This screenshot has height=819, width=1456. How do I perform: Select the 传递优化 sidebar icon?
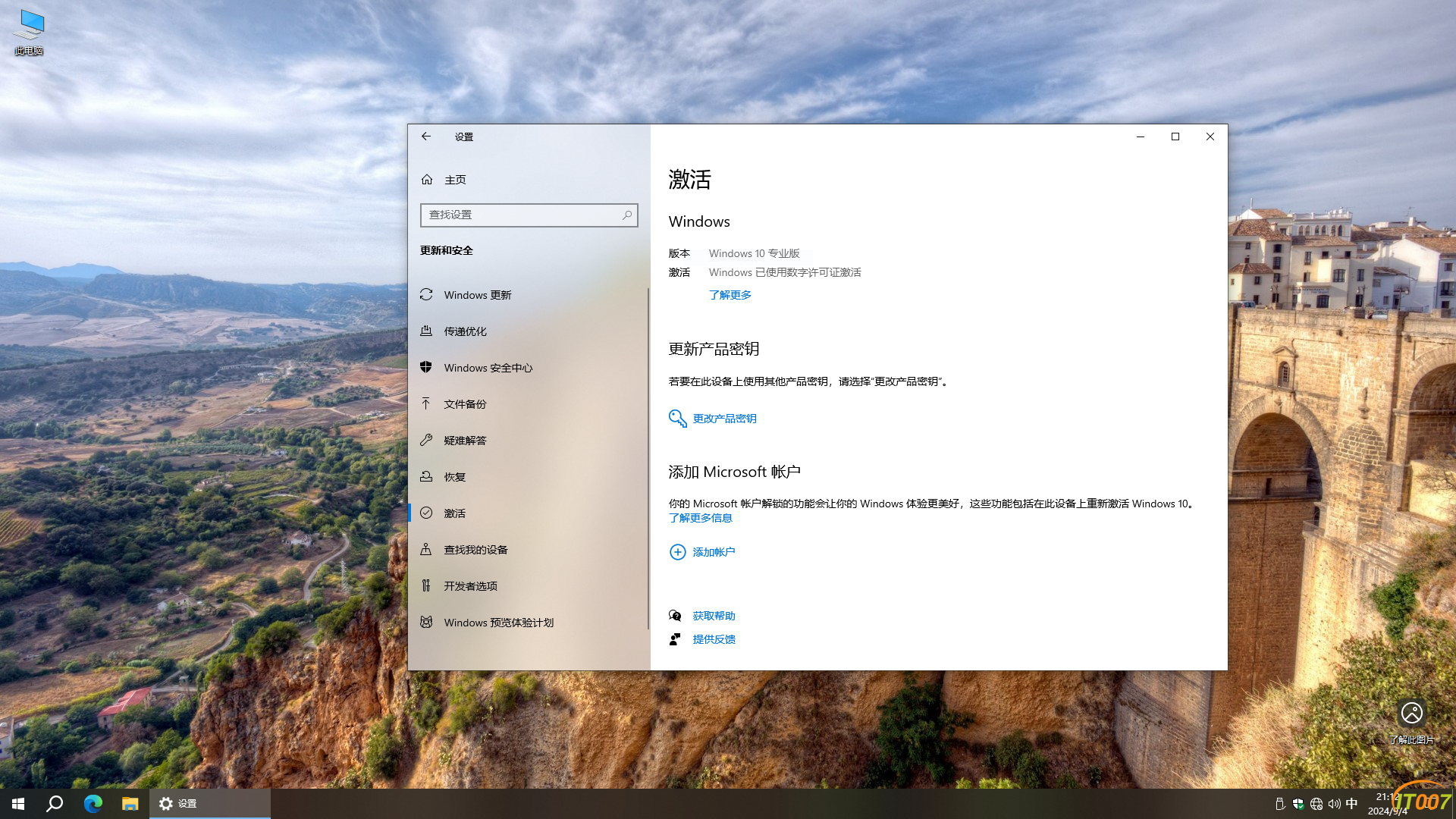[426, 331]
